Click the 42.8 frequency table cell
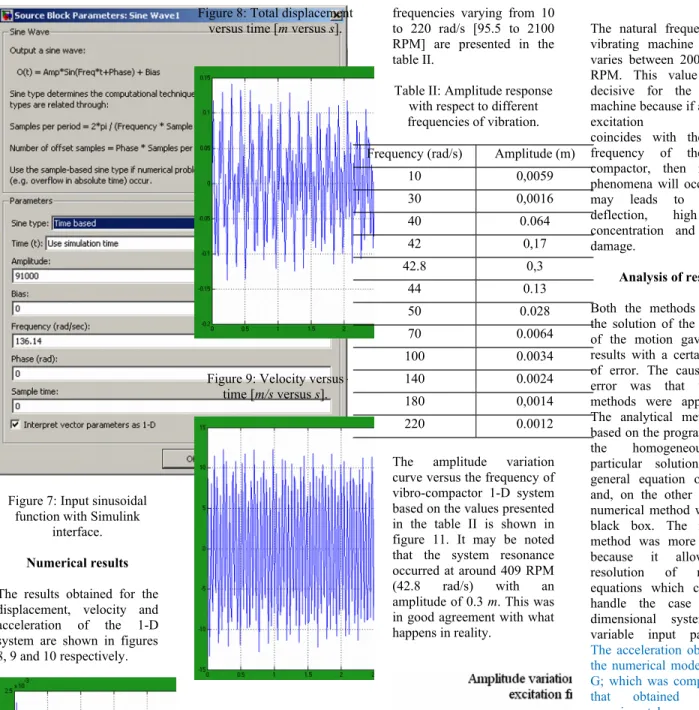This screenshot has height=710, width=699. 414,266
